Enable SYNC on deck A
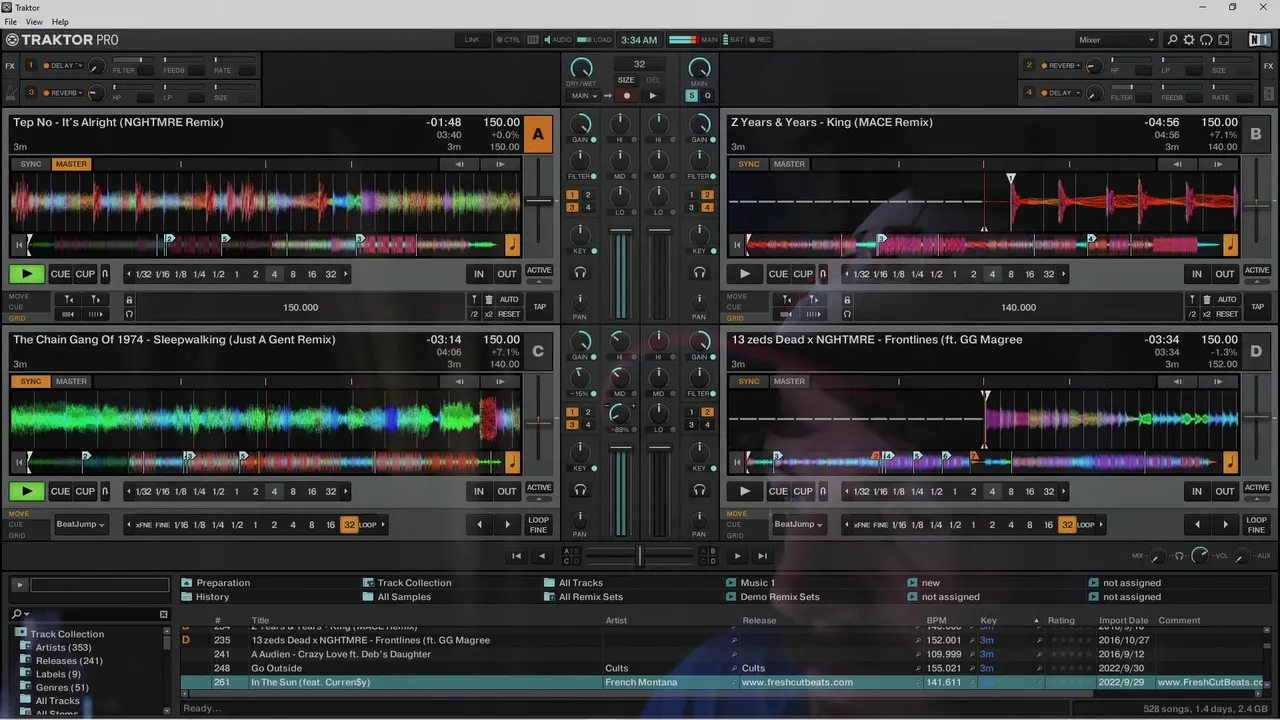Viewport: 1280px width, 720px height. coord(31,164)
